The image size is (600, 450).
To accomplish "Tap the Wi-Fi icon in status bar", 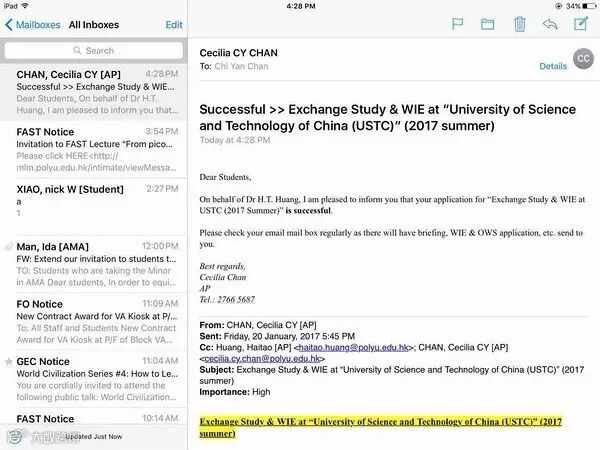I will click(x=25, y=6).
